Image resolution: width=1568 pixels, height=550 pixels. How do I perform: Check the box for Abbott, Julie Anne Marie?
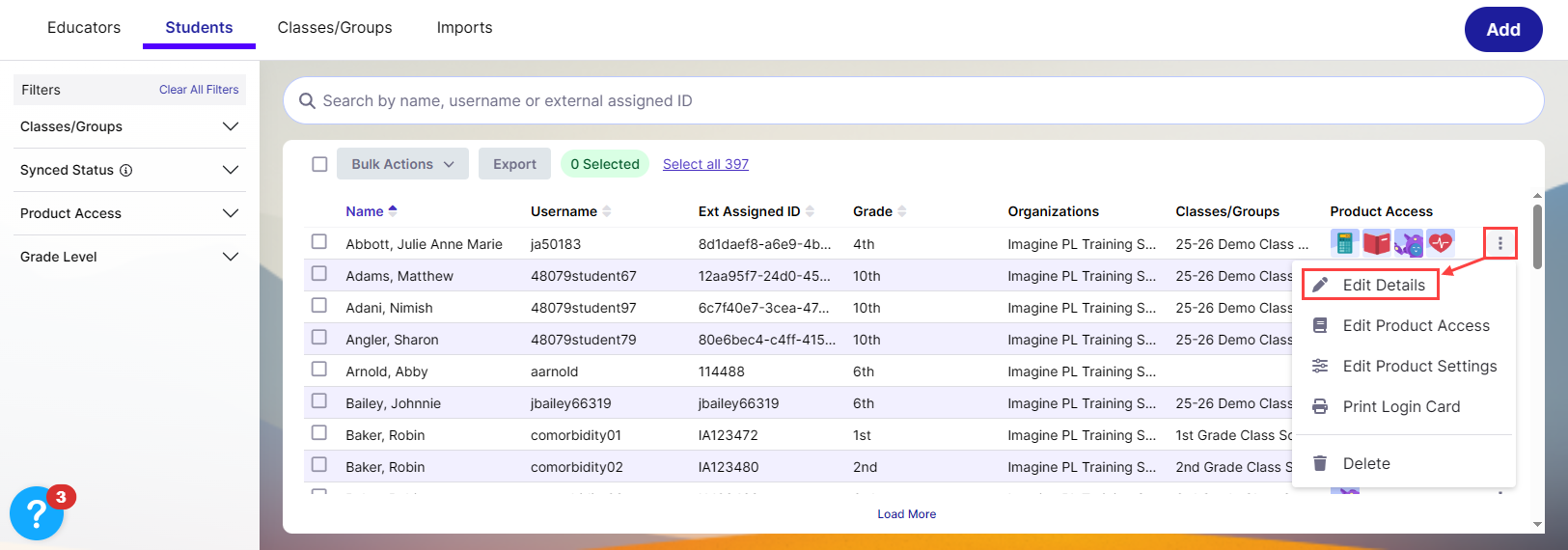click(x=319, y=241)
